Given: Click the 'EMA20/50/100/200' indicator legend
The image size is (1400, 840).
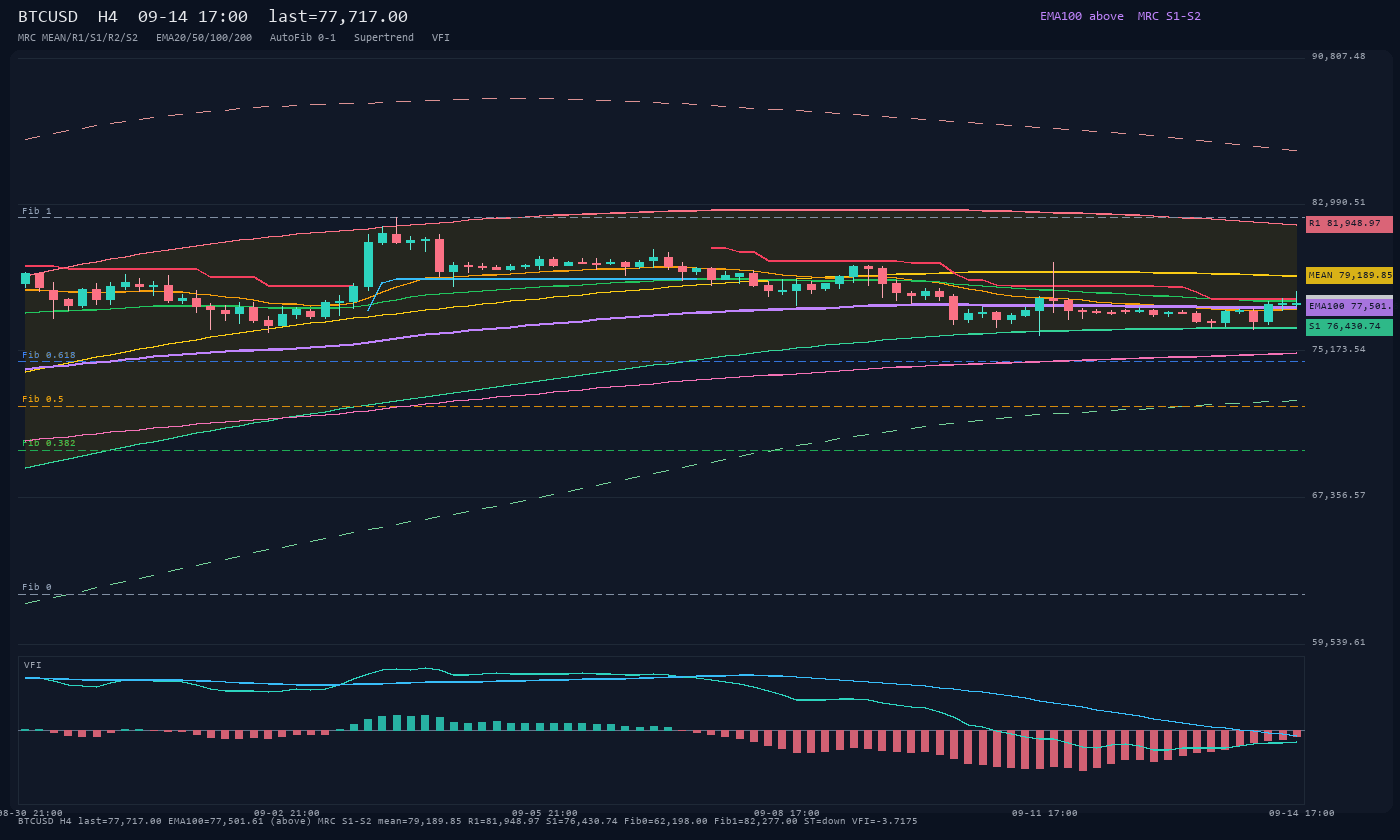Looking at the screenshot, I should pyautogui.click(x=204, y=38).
